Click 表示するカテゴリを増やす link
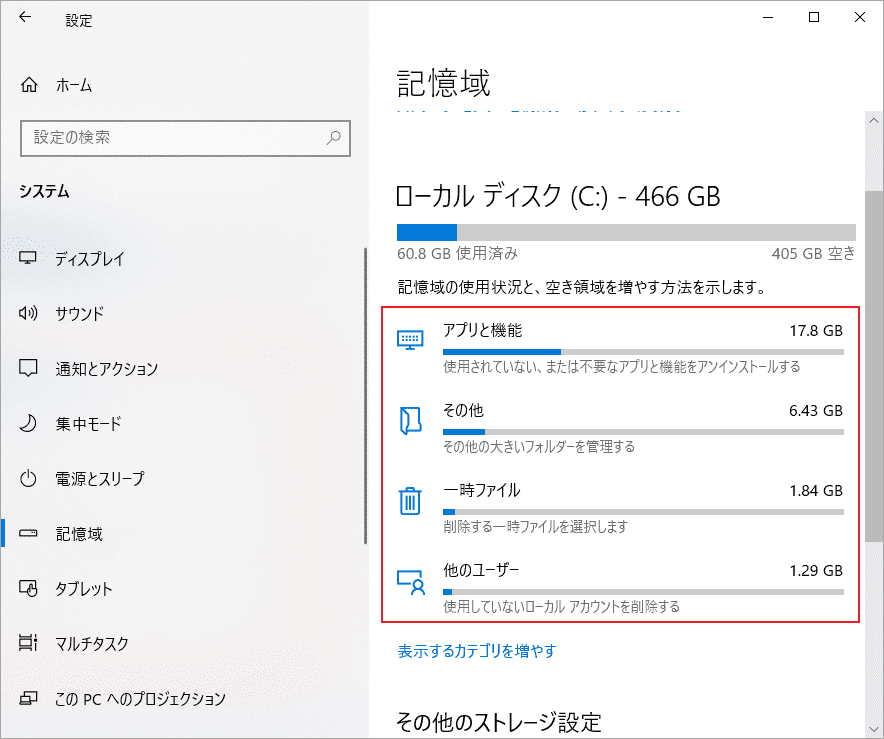 pos(477,651)
